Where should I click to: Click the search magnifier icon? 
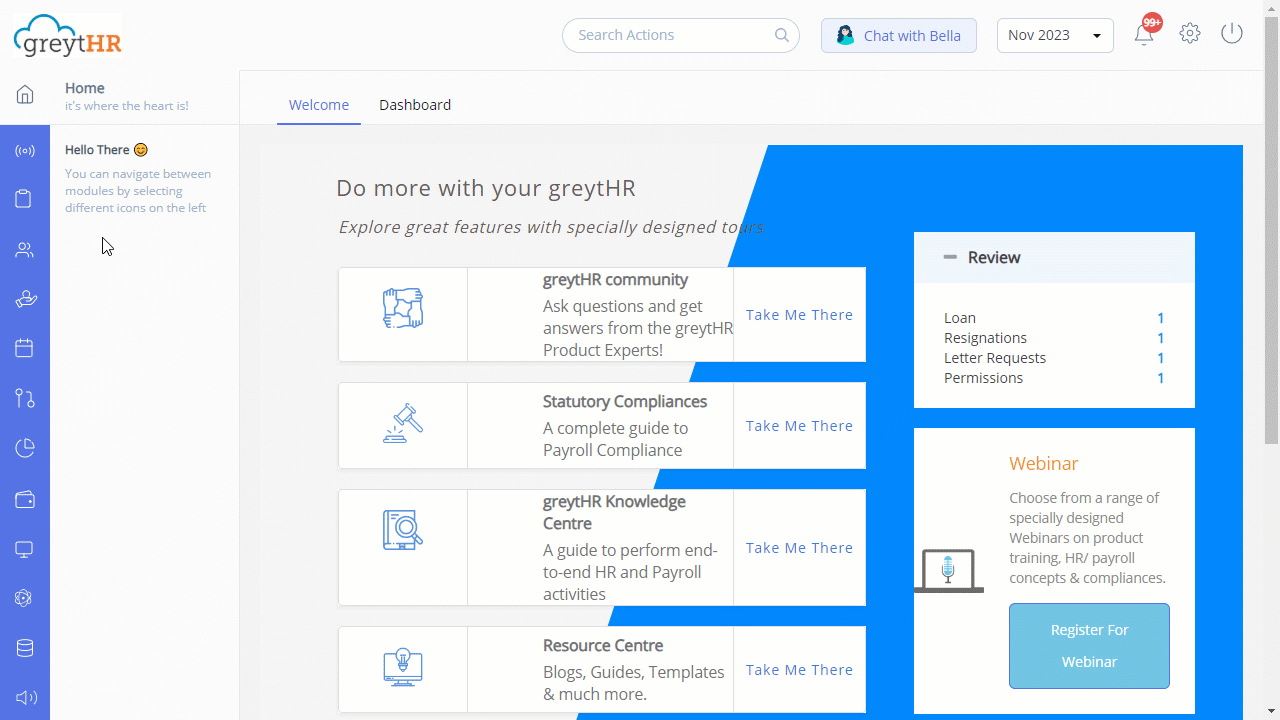pos(782,35)
